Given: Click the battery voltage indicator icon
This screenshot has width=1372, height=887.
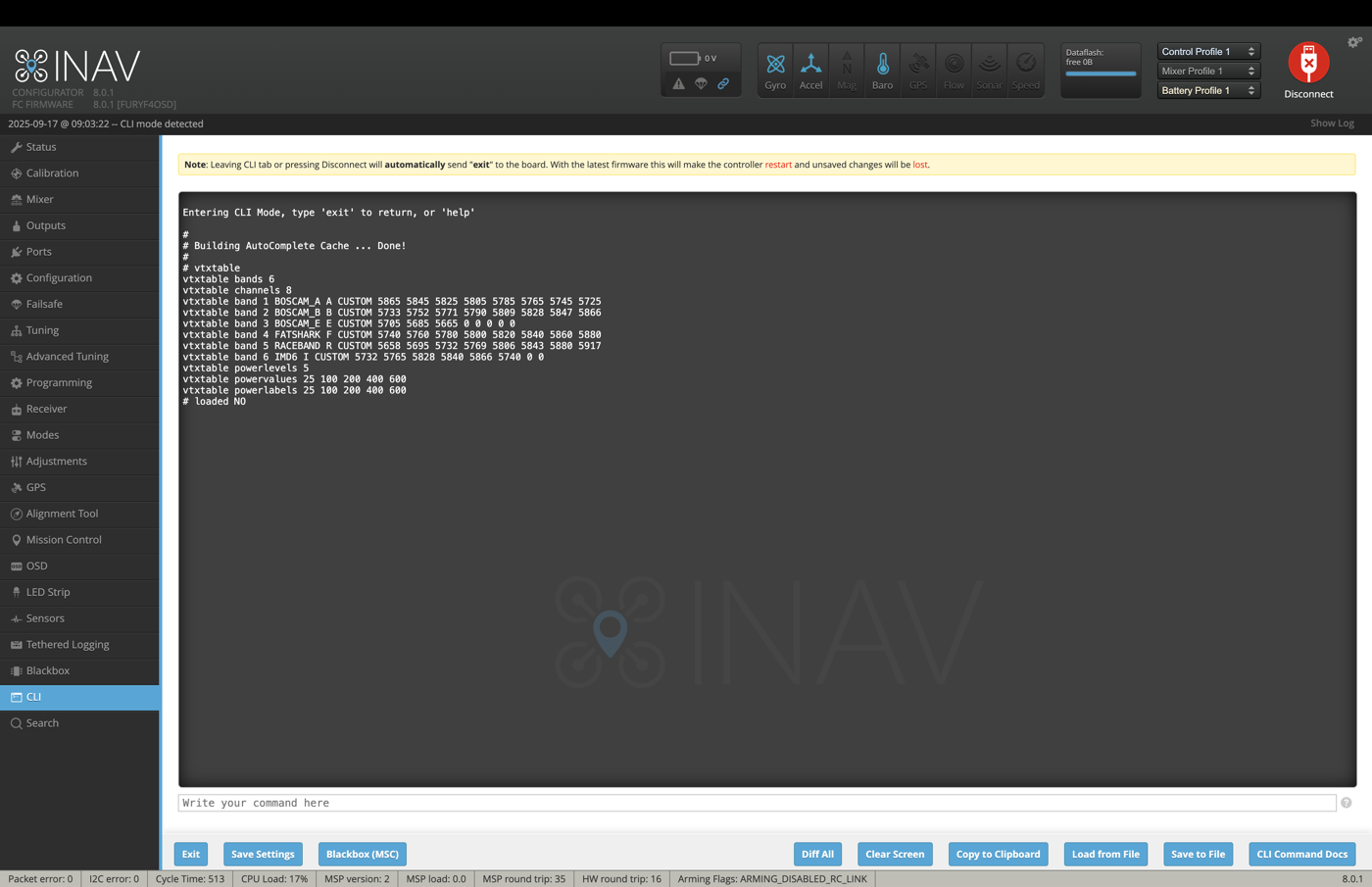Looking at the screenshot, I should click(x=684, y=58).
